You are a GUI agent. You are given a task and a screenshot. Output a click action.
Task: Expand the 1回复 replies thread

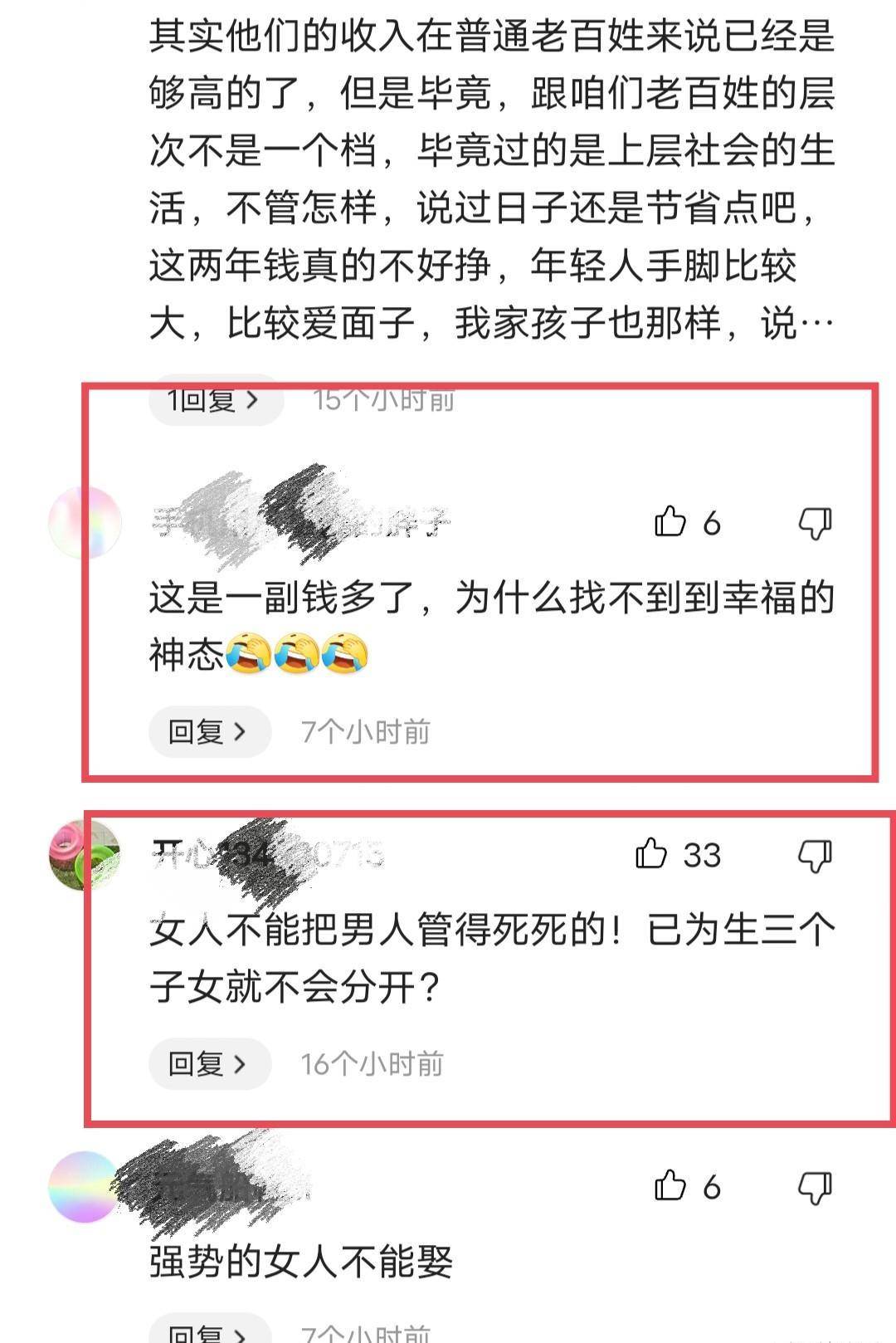tap(216, 400)
